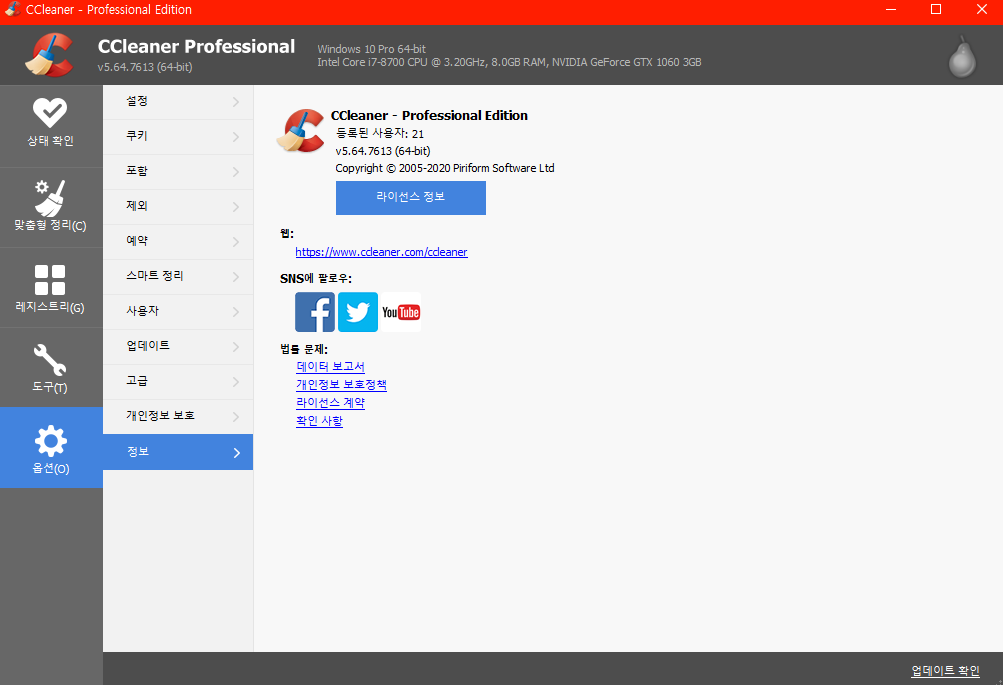Screen dimensions: 1003x685
Task: Click the Facebook icon
Action: pyautogui.click(x=315, y=312)
